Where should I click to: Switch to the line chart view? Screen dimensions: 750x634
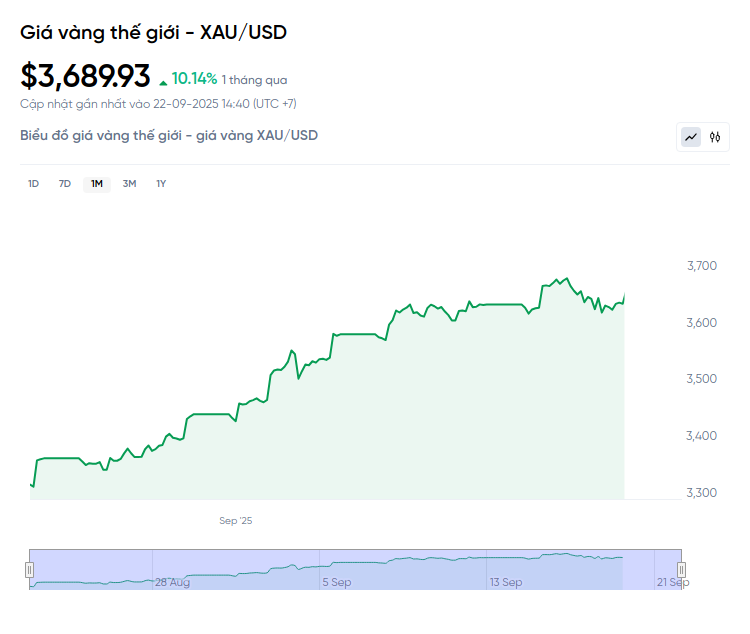pos(691,137)
